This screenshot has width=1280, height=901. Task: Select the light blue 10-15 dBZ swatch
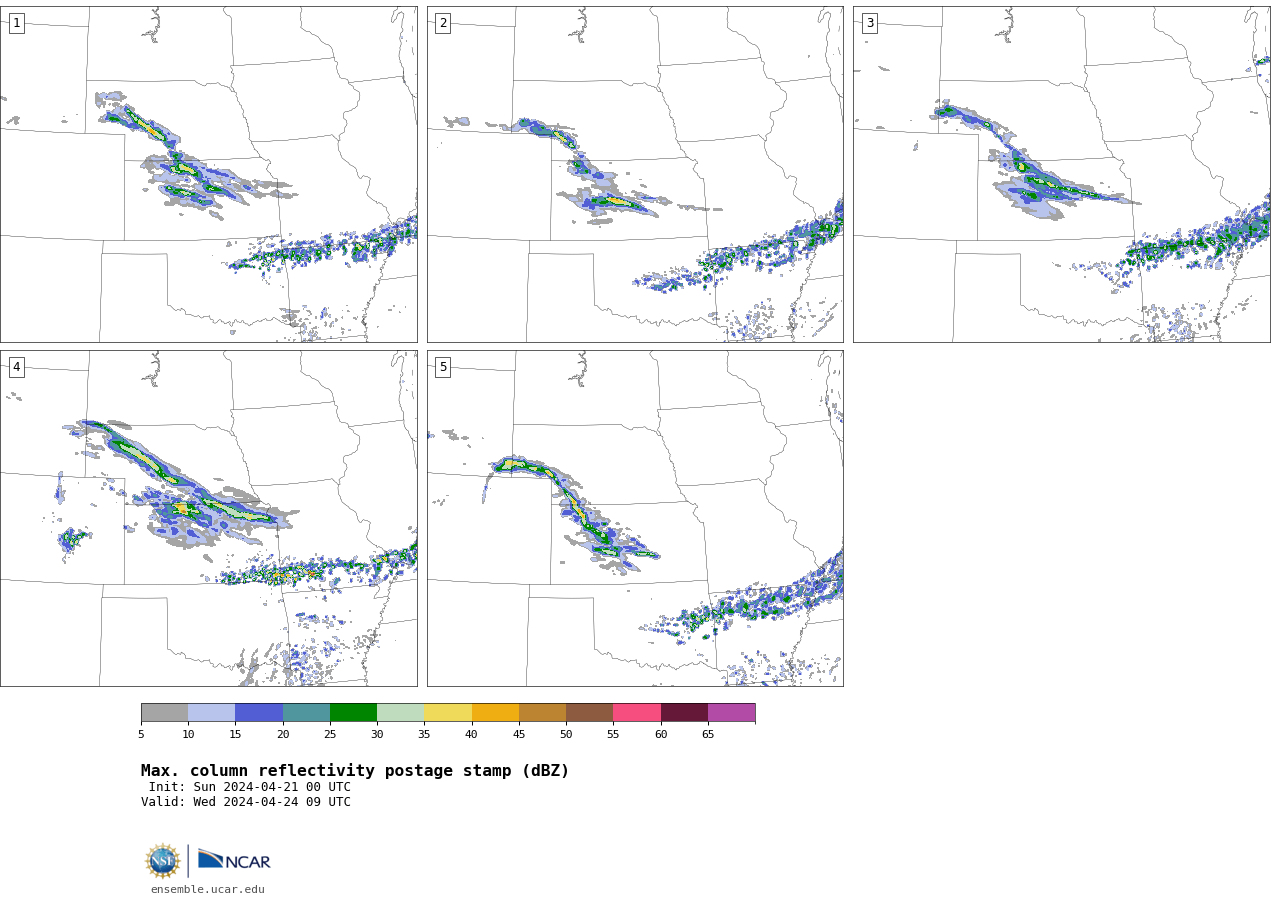[x=211, y=712]
